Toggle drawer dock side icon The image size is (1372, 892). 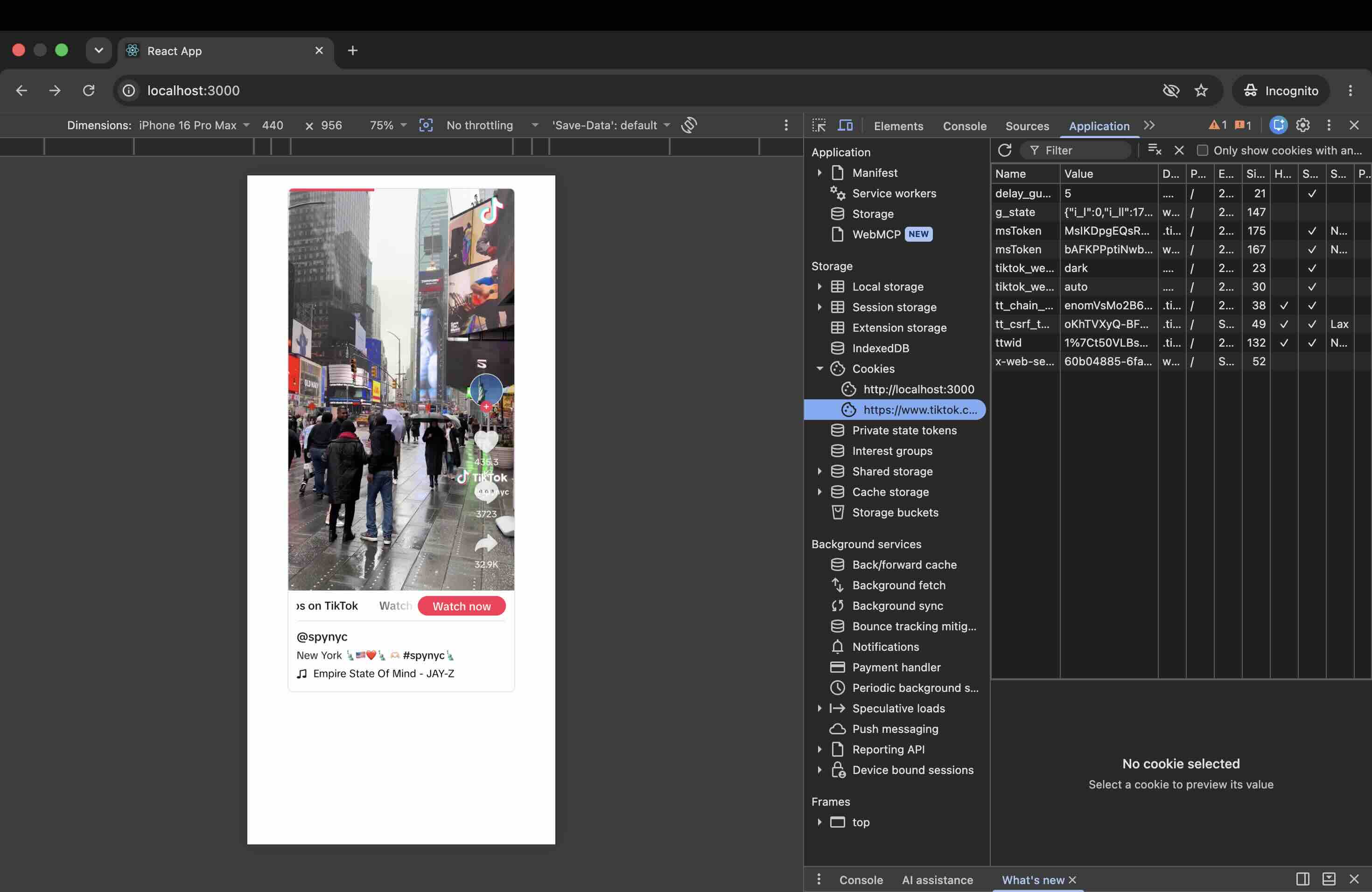pos(1302,879)
